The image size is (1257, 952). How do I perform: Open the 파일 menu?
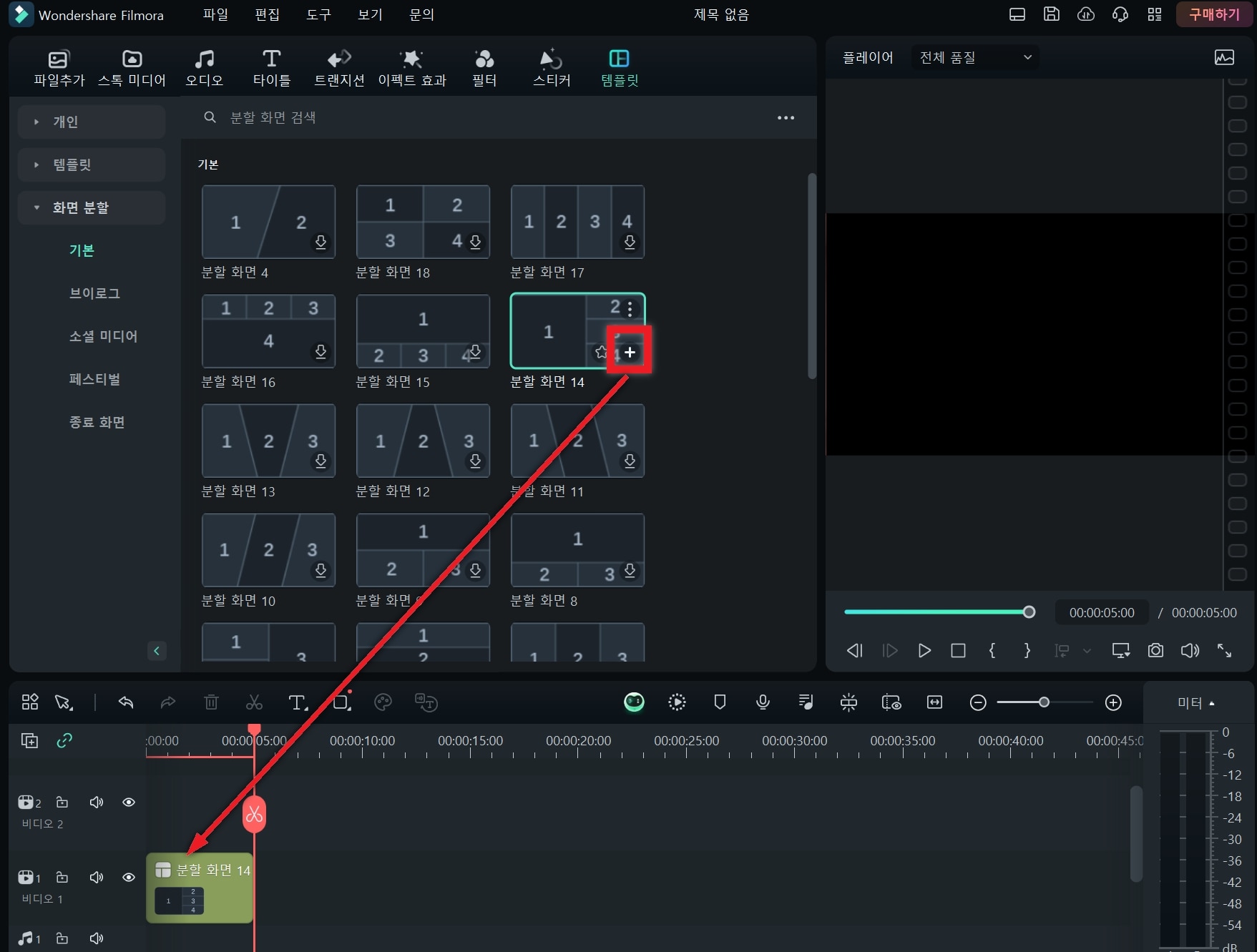tap(215, 14)
